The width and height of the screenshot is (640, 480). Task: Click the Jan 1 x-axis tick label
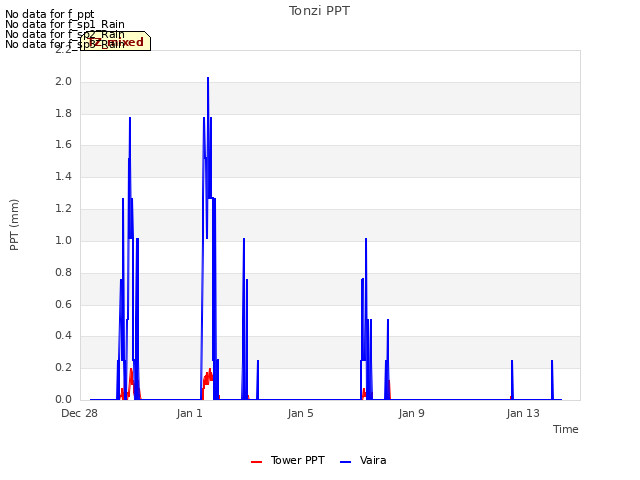point(190,413)
